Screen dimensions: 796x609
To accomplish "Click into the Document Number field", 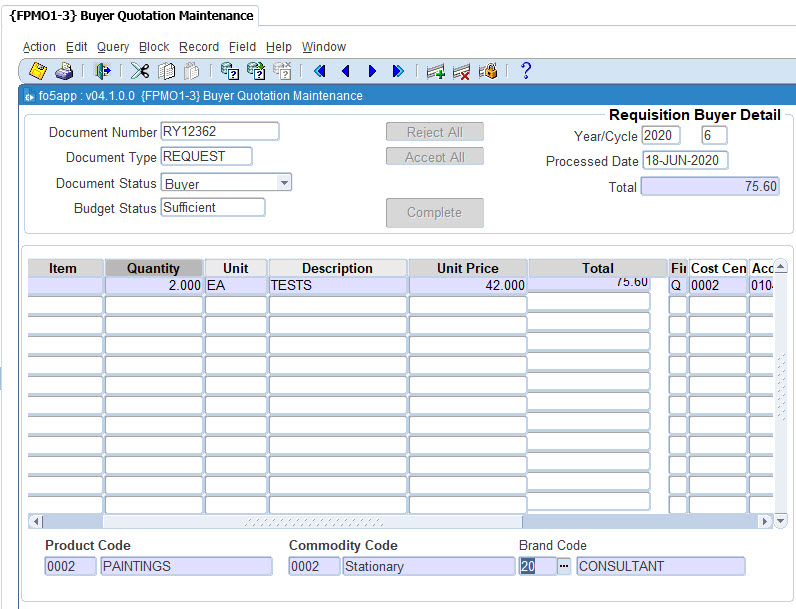I will (219, 132).
